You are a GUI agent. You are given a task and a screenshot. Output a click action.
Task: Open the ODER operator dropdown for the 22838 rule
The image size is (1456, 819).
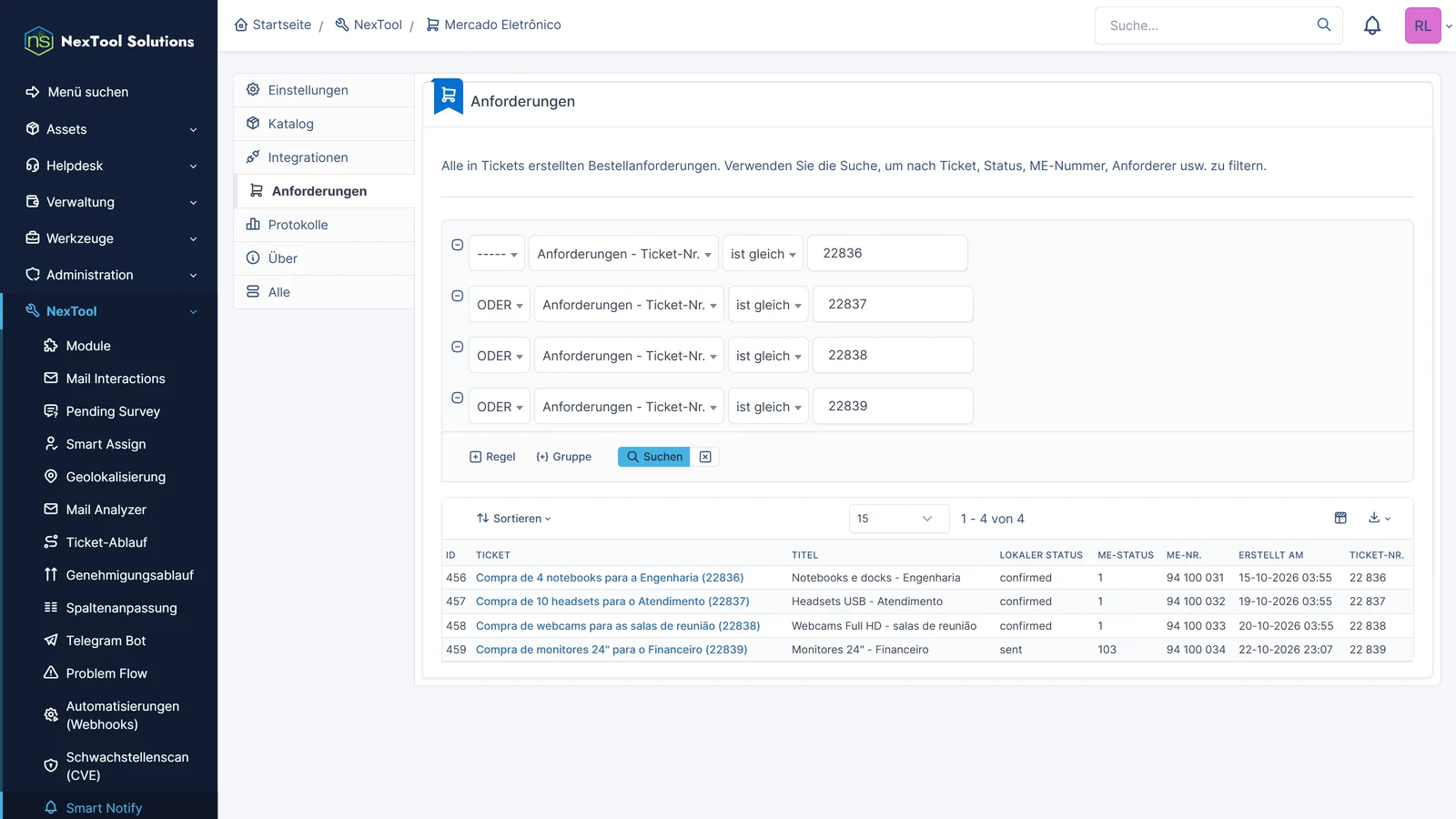(x=500, y=356)
